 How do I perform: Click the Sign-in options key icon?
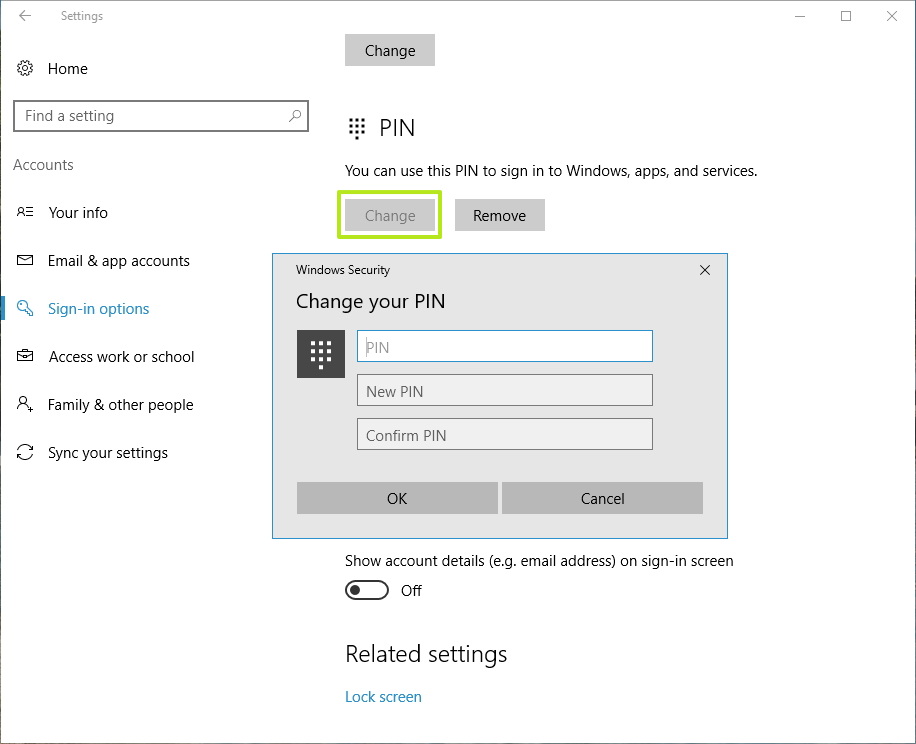[25, 308]
